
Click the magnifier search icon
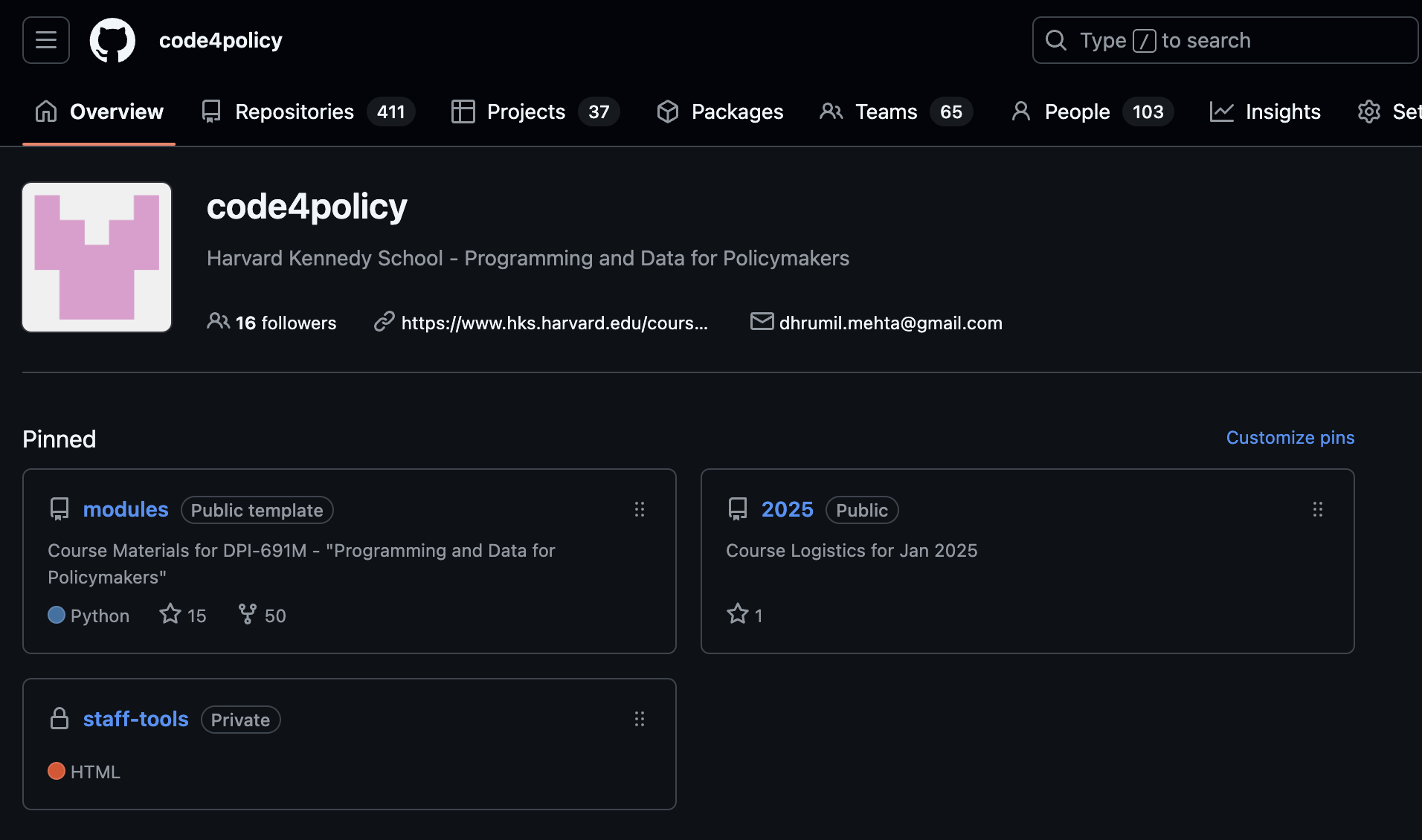tap(1055, 40)
